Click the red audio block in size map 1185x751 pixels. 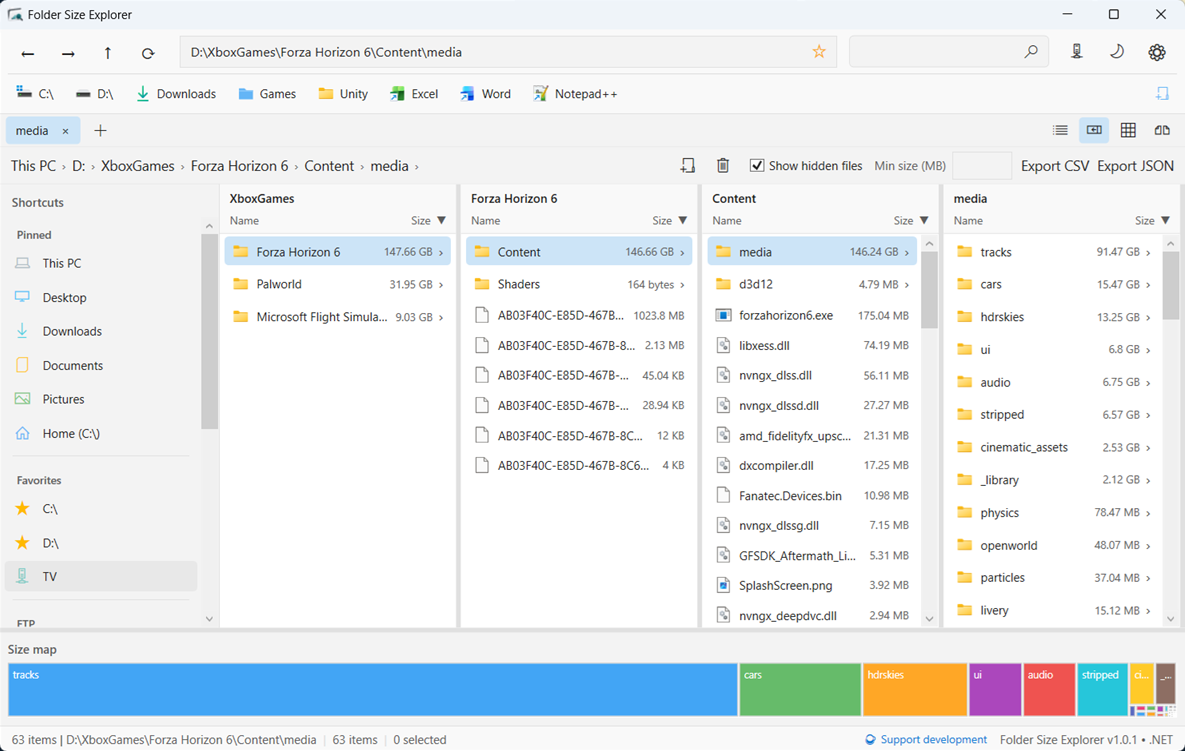(1049, 689)
